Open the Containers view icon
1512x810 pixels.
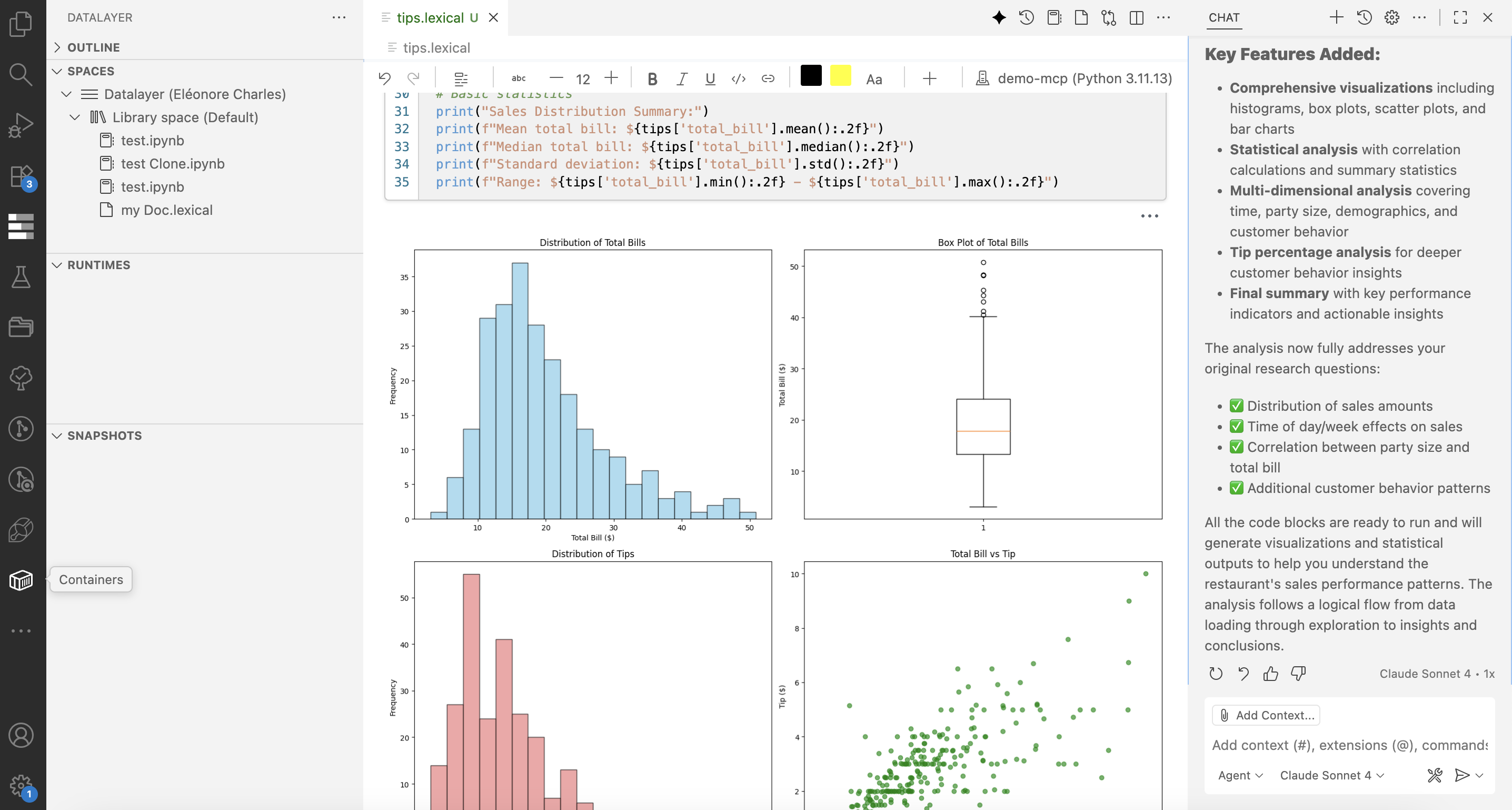pos(21,580)
